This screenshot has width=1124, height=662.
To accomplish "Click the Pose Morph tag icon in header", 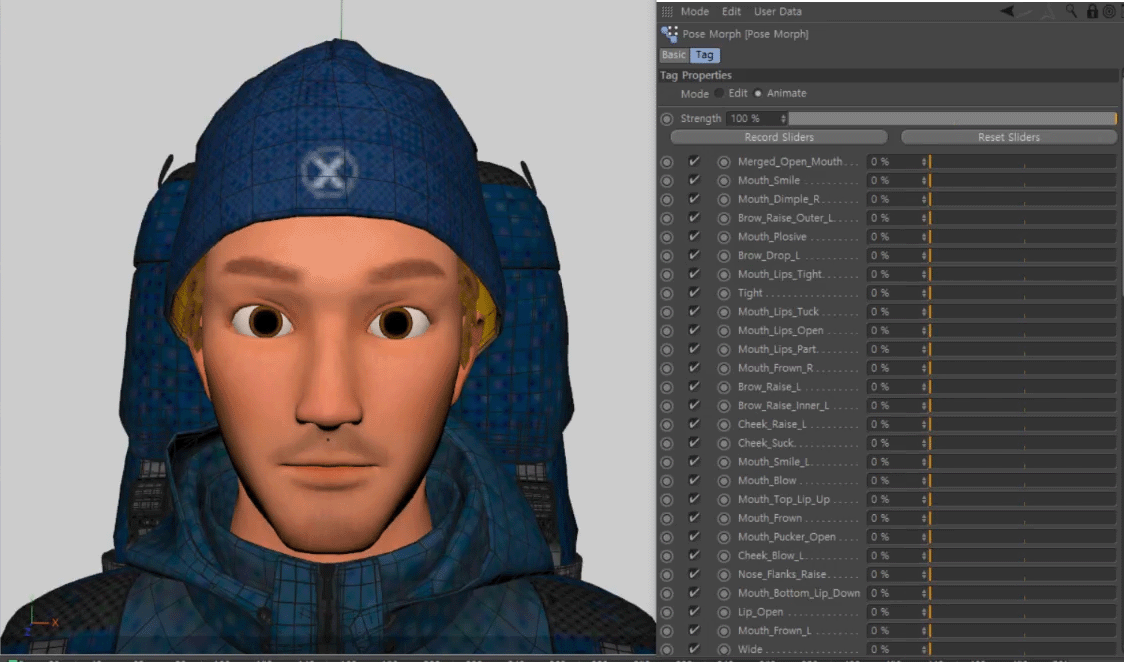I will click(669, 34).
